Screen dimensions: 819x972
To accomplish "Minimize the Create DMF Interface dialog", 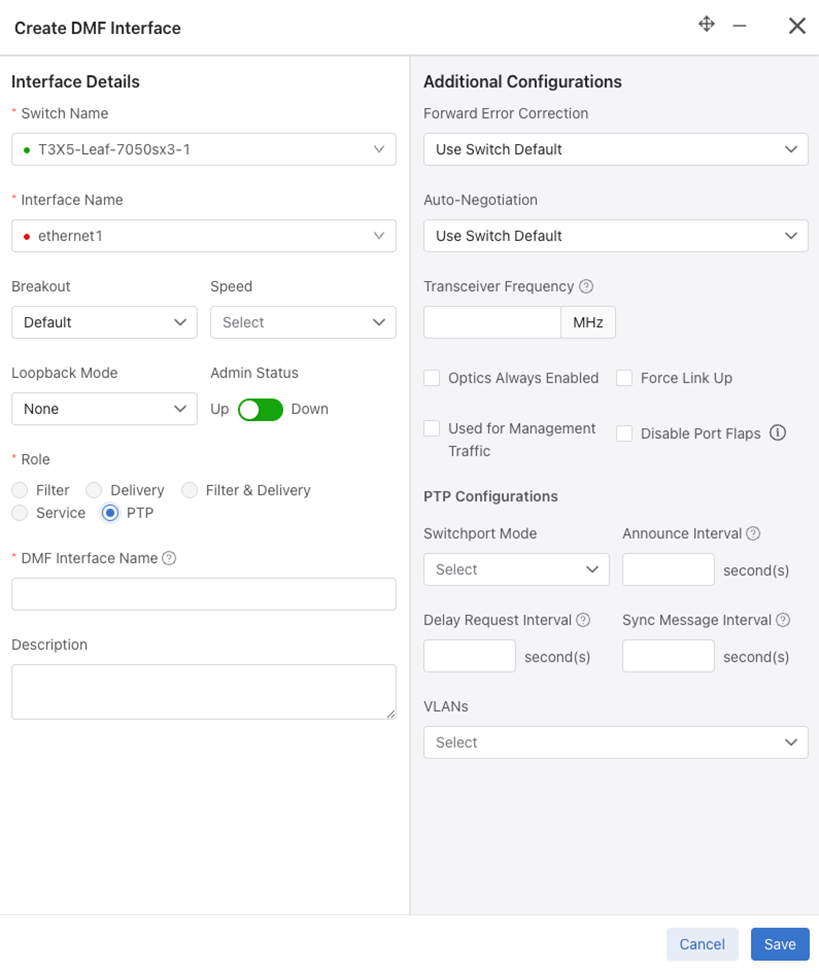I will [740, 26].
